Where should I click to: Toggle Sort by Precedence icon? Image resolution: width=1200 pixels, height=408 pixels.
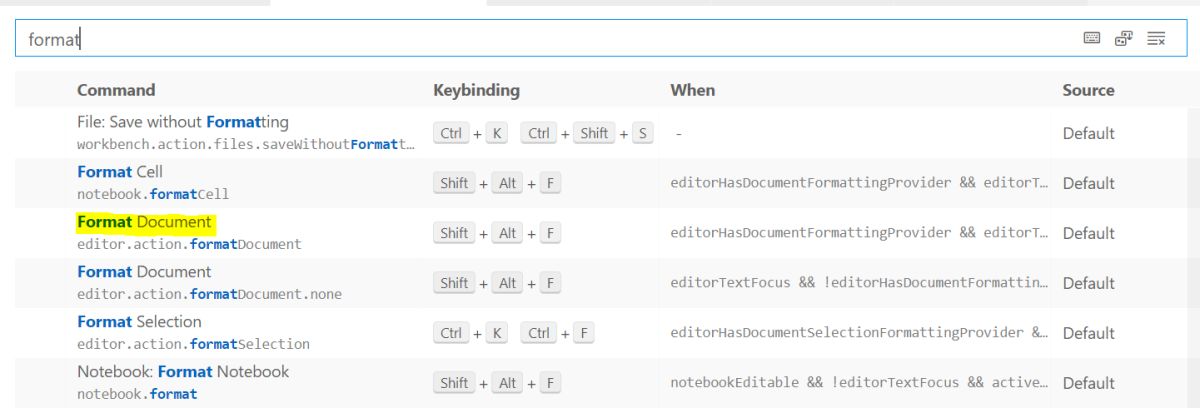[1124, 38]
